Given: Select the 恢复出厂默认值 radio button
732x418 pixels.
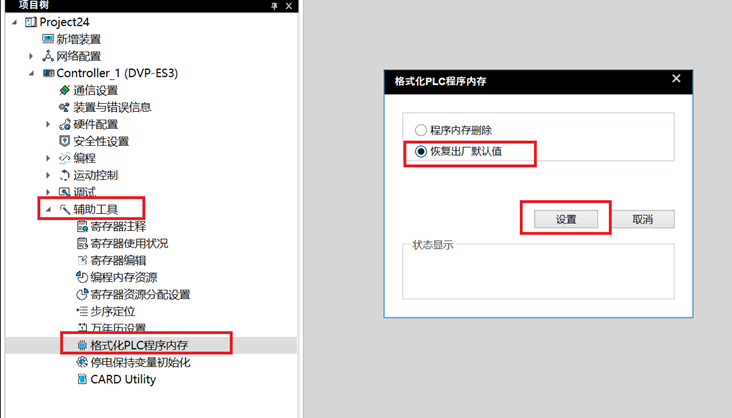Looking at the screenshot, I should (420, 153).
